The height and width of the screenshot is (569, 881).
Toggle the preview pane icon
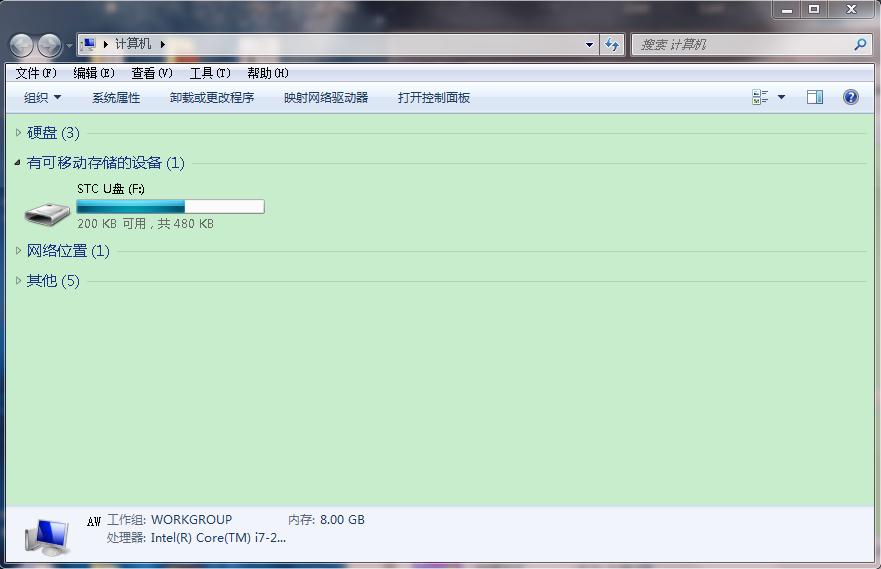815,97
